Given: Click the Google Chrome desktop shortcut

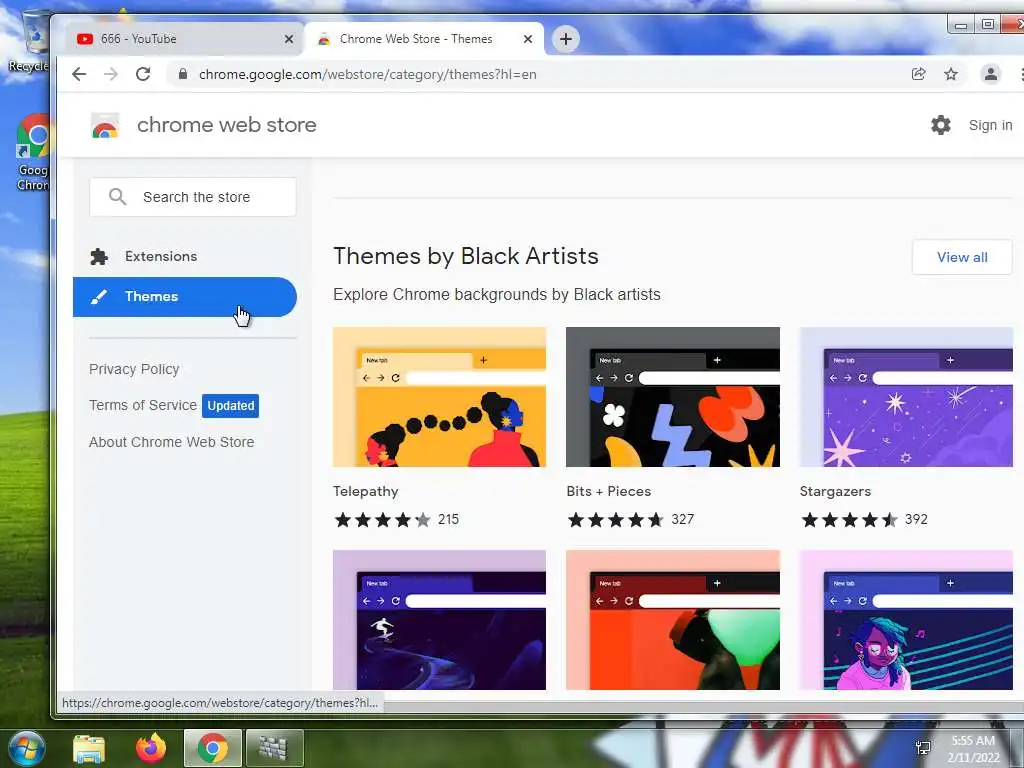Looking at the screenshot, I should pos(31,153).
